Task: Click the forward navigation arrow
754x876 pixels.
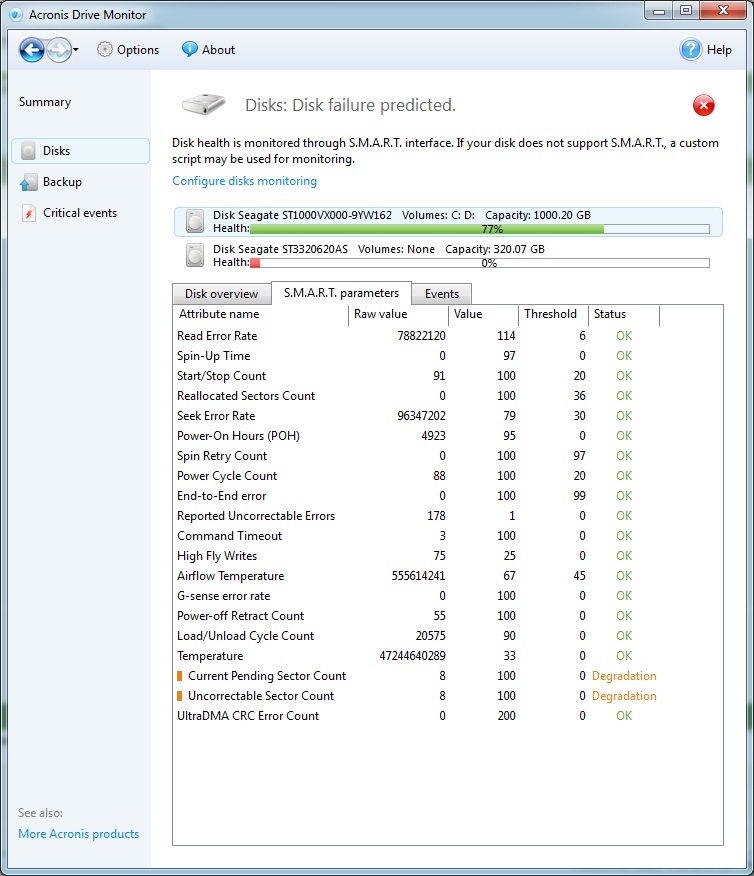Action: click(59, 50)
